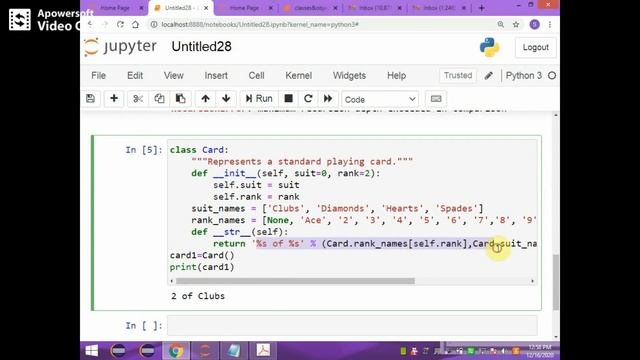
Task: Click the pencil edit mode indicator
Action: pyautogui.click(x=489, y=76)
